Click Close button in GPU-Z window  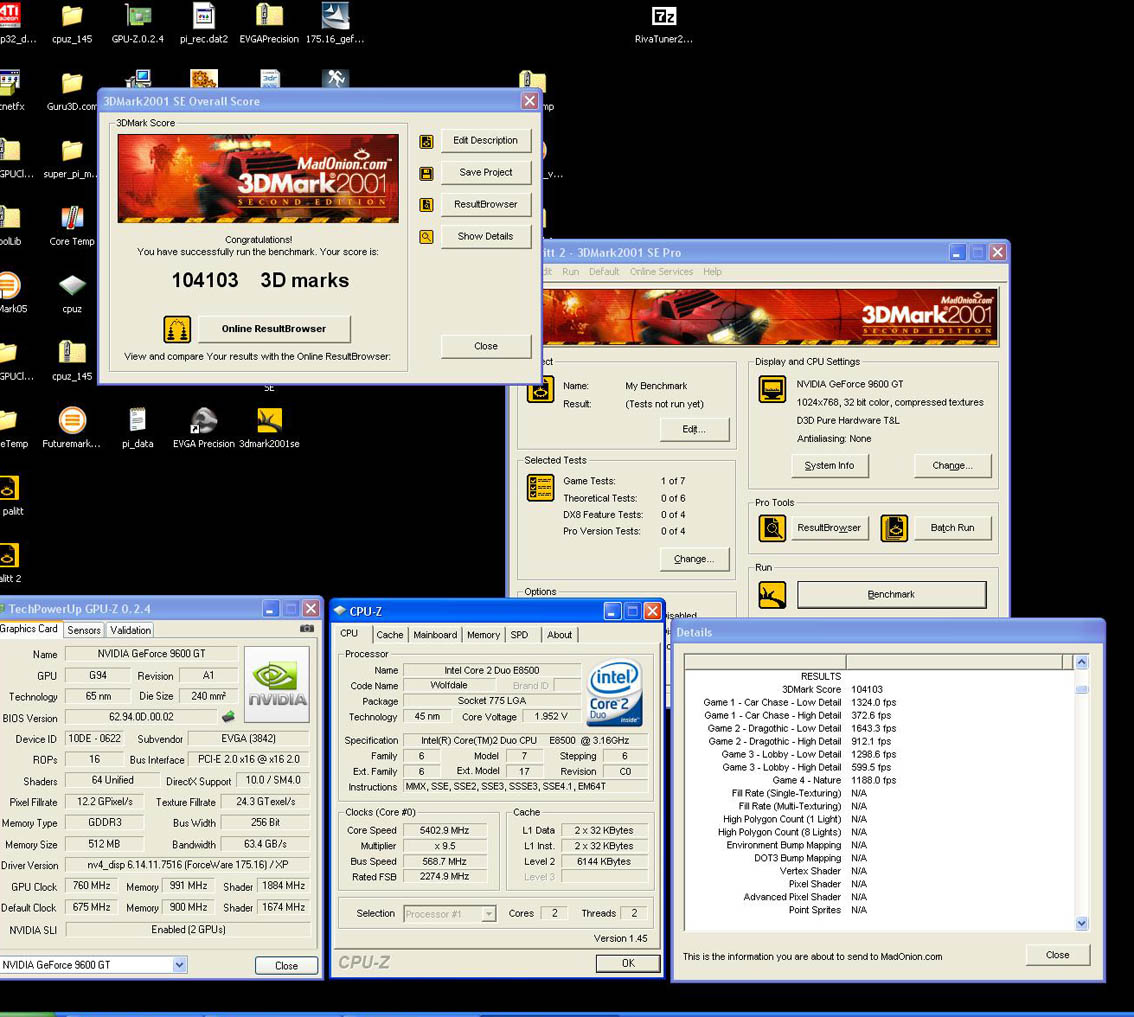[x=286, y=965]
